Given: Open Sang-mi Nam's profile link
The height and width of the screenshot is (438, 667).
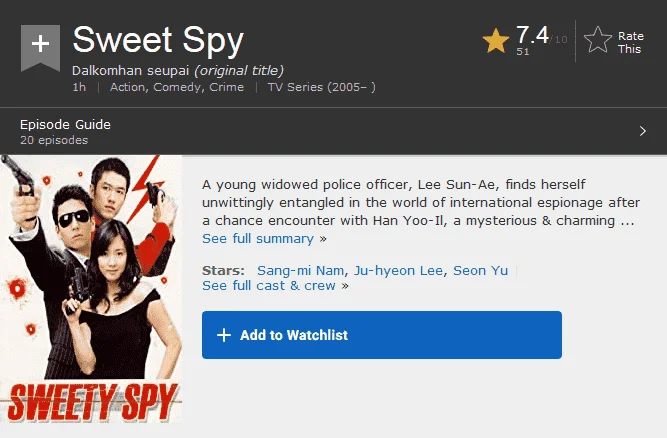Looking at the screenshot, I should [300, 270].
